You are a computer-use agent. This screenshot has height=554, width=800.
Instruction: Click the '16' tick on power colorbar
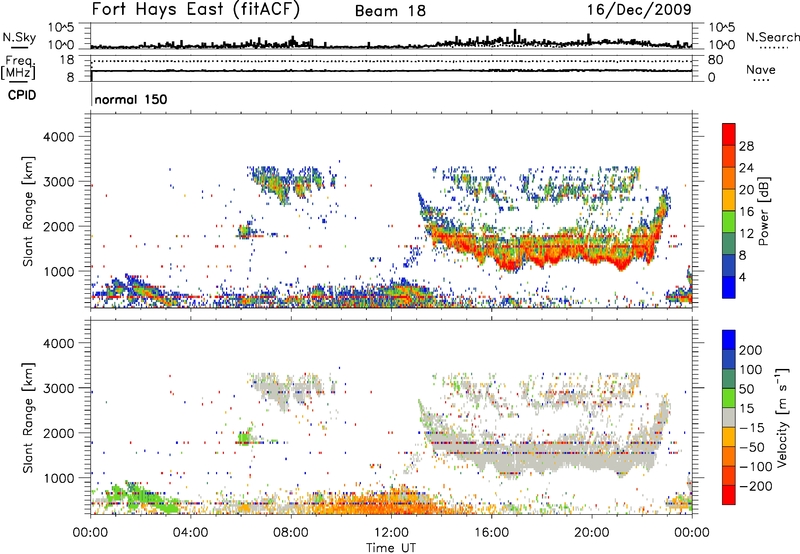tap(746, 211)
